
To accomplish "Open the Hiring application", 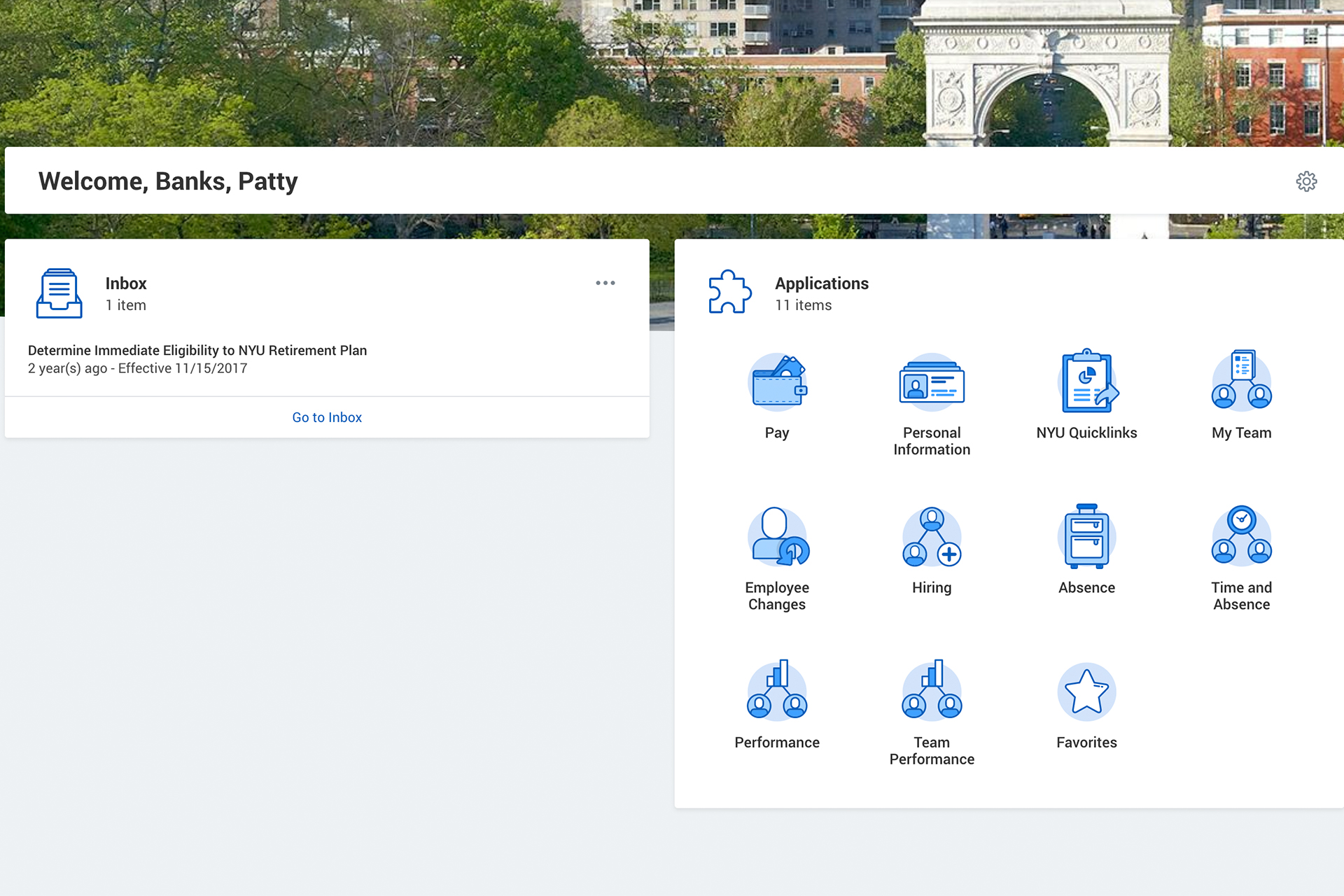I will coord(932,538).
